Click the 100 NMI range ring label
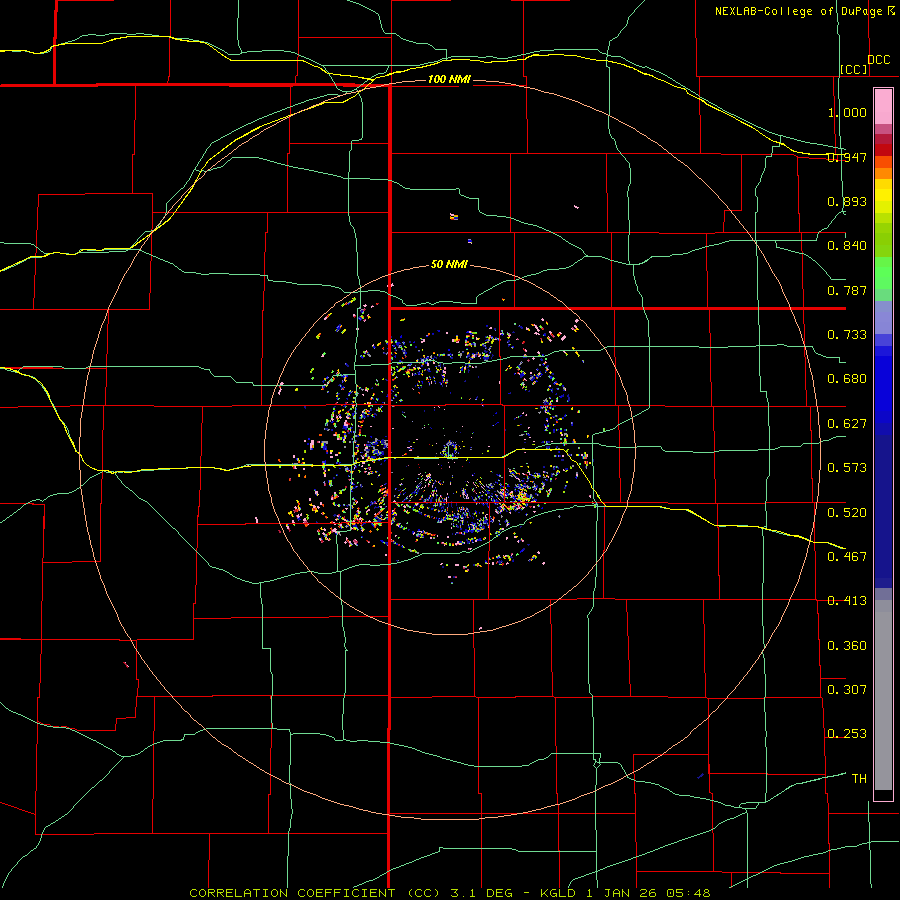Viewport: 900px width, 900px height. point(449,79)
